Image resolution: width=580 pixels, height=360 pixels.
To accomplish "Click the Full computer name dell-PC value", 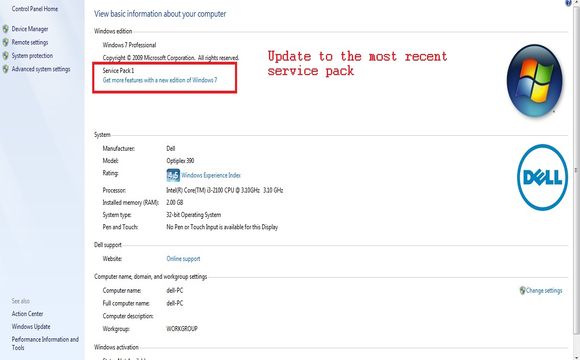I will [175, 303].
